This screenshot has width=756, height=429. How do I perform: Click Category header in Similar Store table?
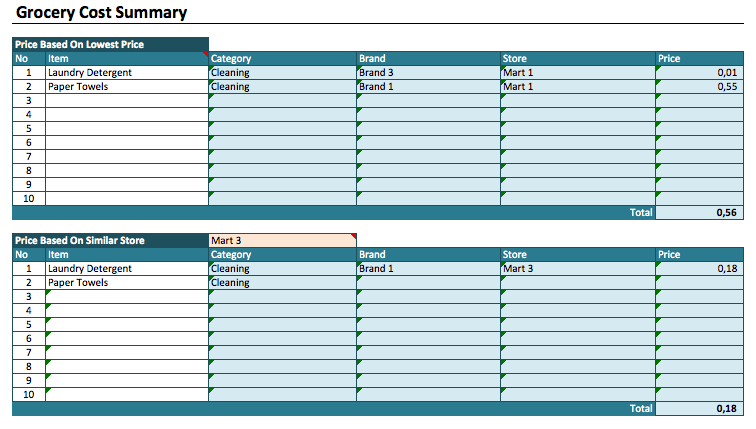pos(283,255)
